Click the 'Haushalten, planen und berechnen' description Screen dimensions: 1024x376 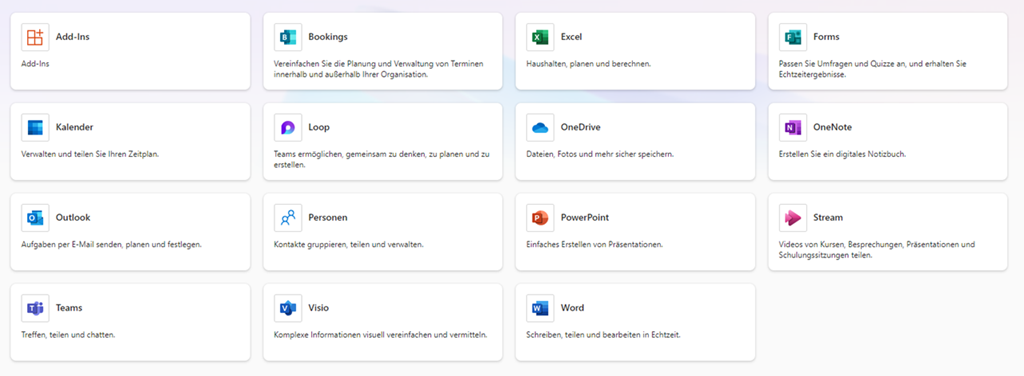(588, 64)
